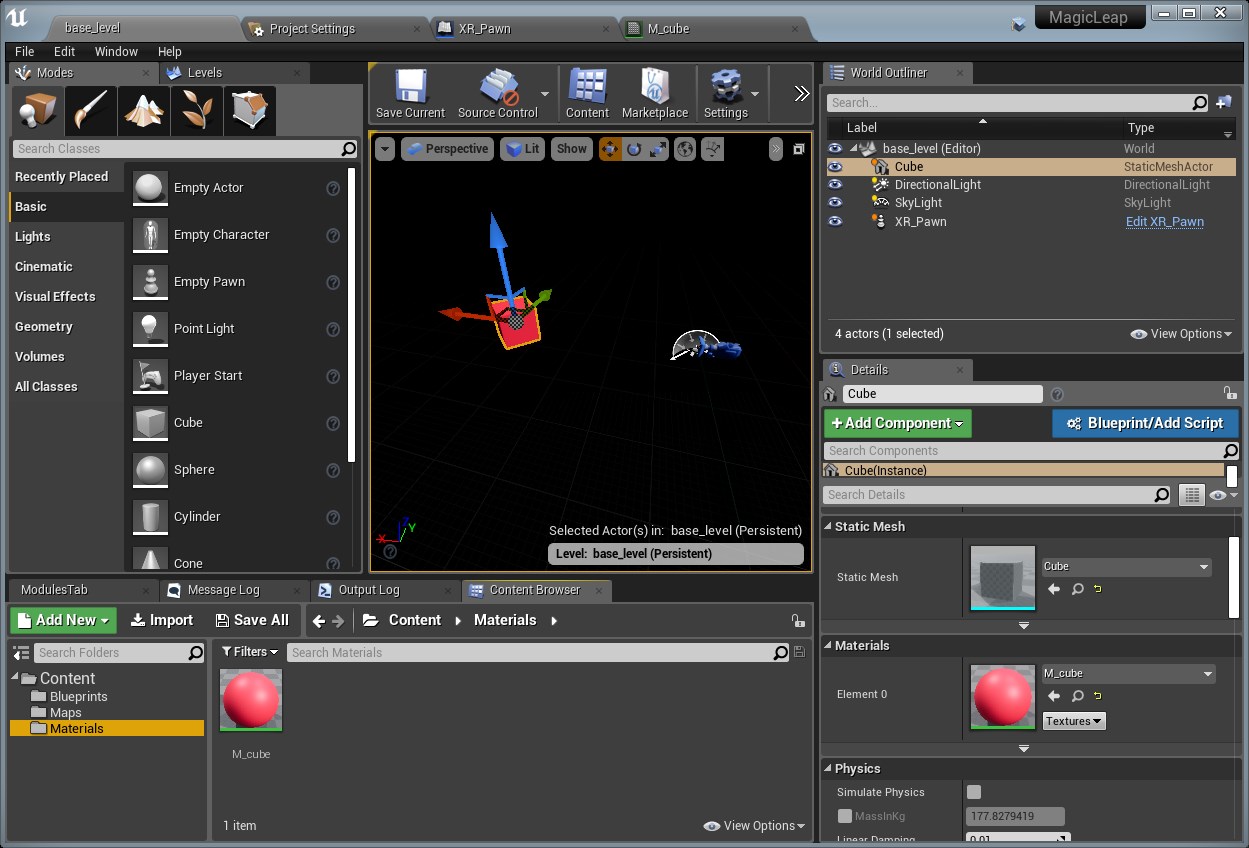Reset the Static Mesh property to default
Viewport: 1249px width, 848px height.
point(1098,589)
